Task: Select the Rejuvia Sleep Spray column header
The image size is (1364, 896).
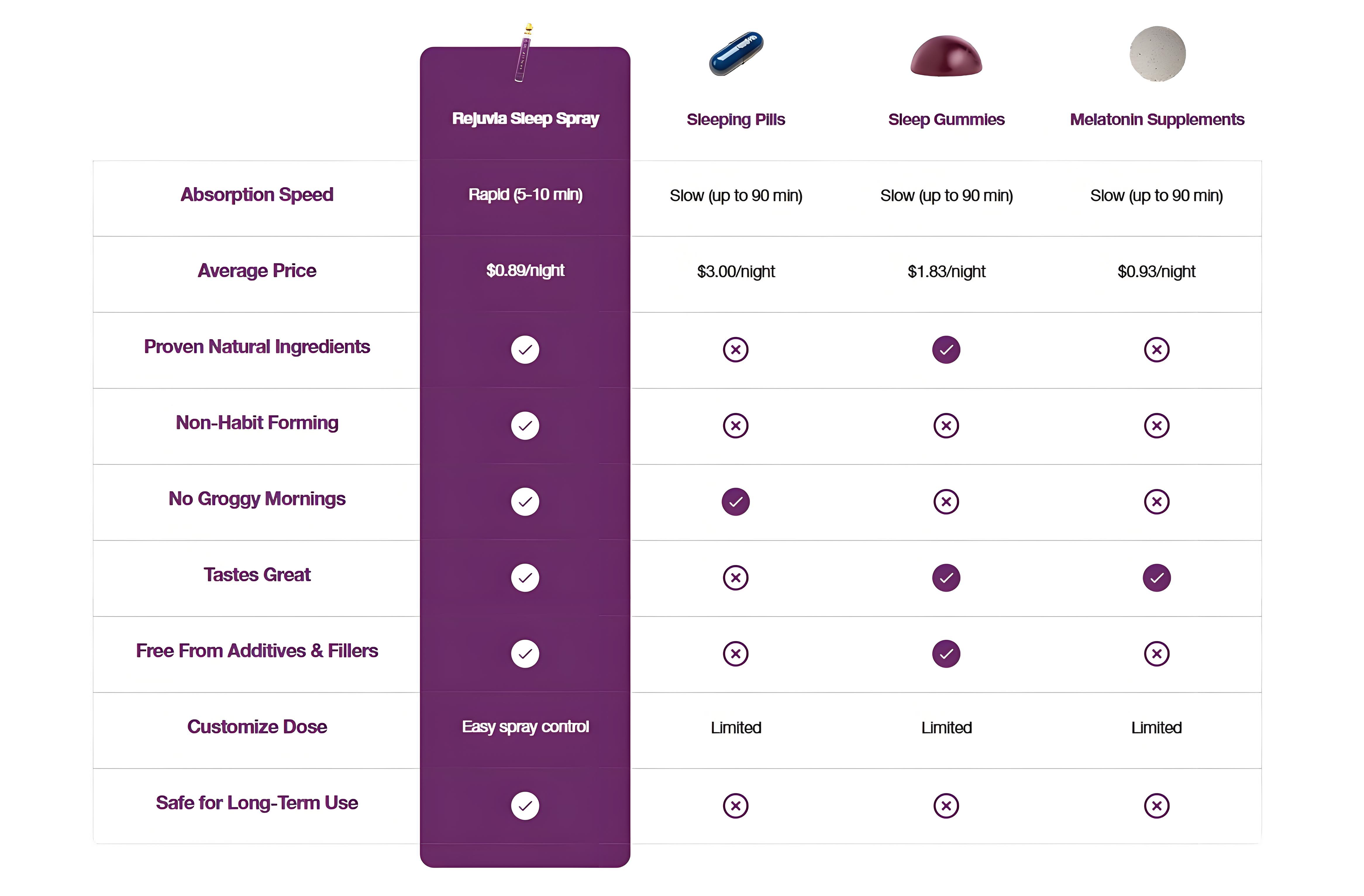Action: 525,119
